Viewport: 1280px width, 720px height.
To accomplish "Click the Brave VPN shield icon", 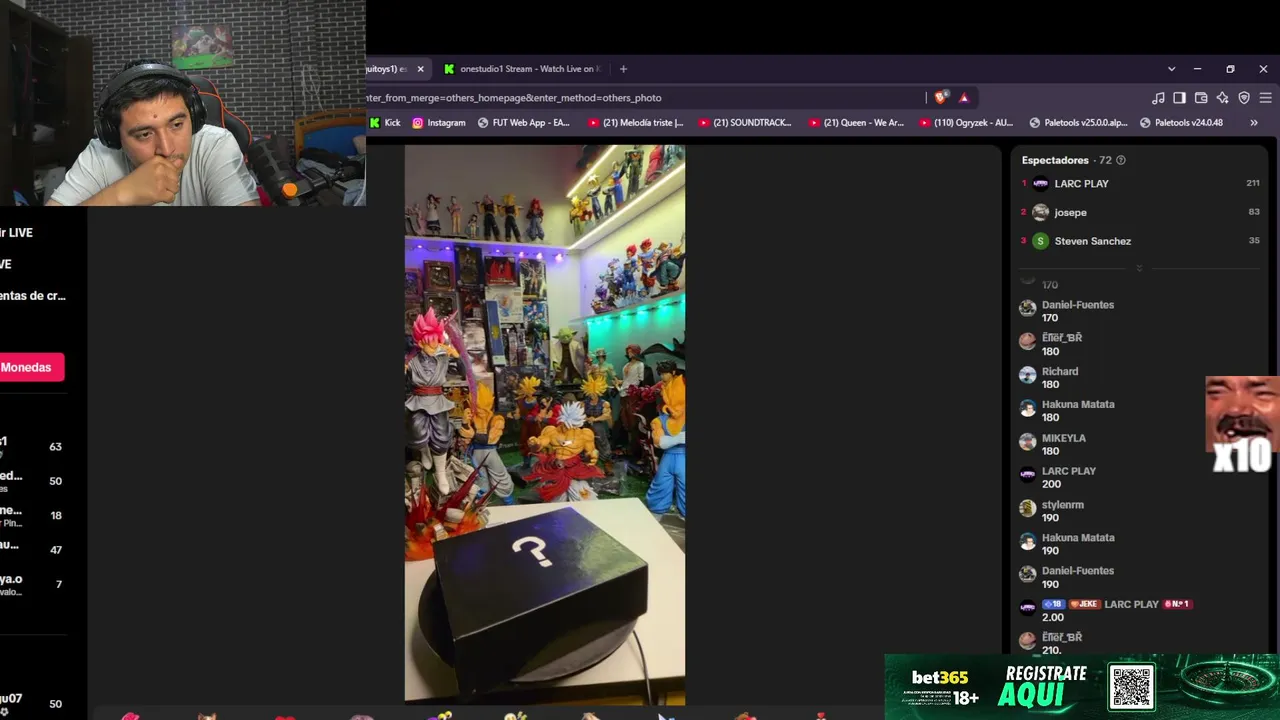I will (1244, 98).
